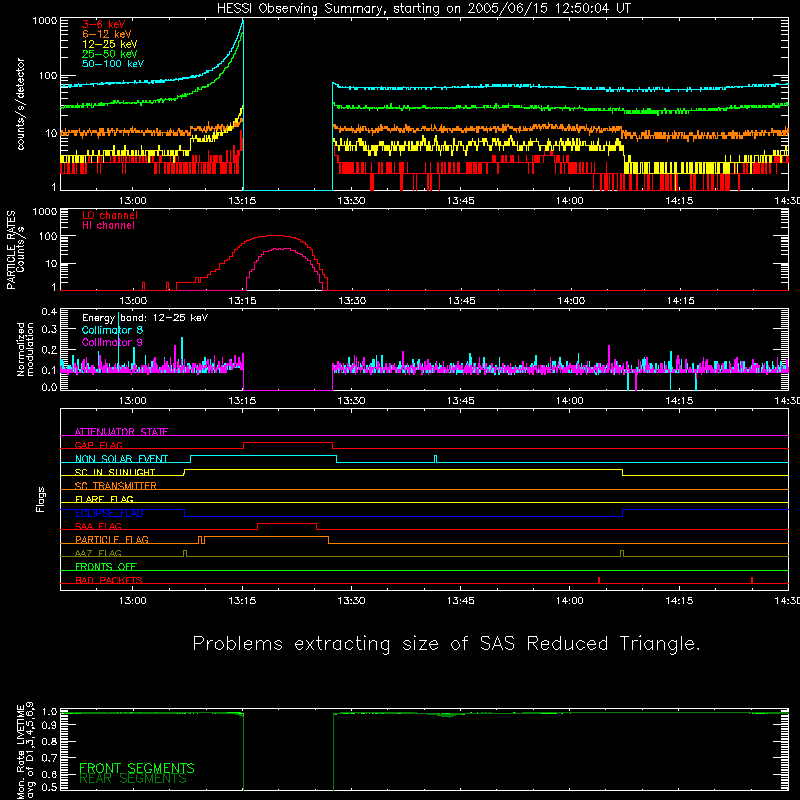Click the vertical Flags axis label

41,500
